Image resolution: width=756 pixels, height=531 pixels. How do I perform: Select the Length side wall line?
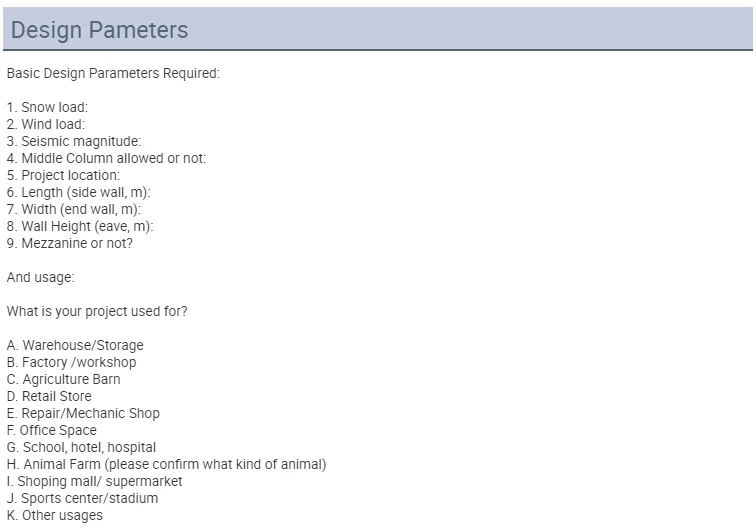pos(79,192)
